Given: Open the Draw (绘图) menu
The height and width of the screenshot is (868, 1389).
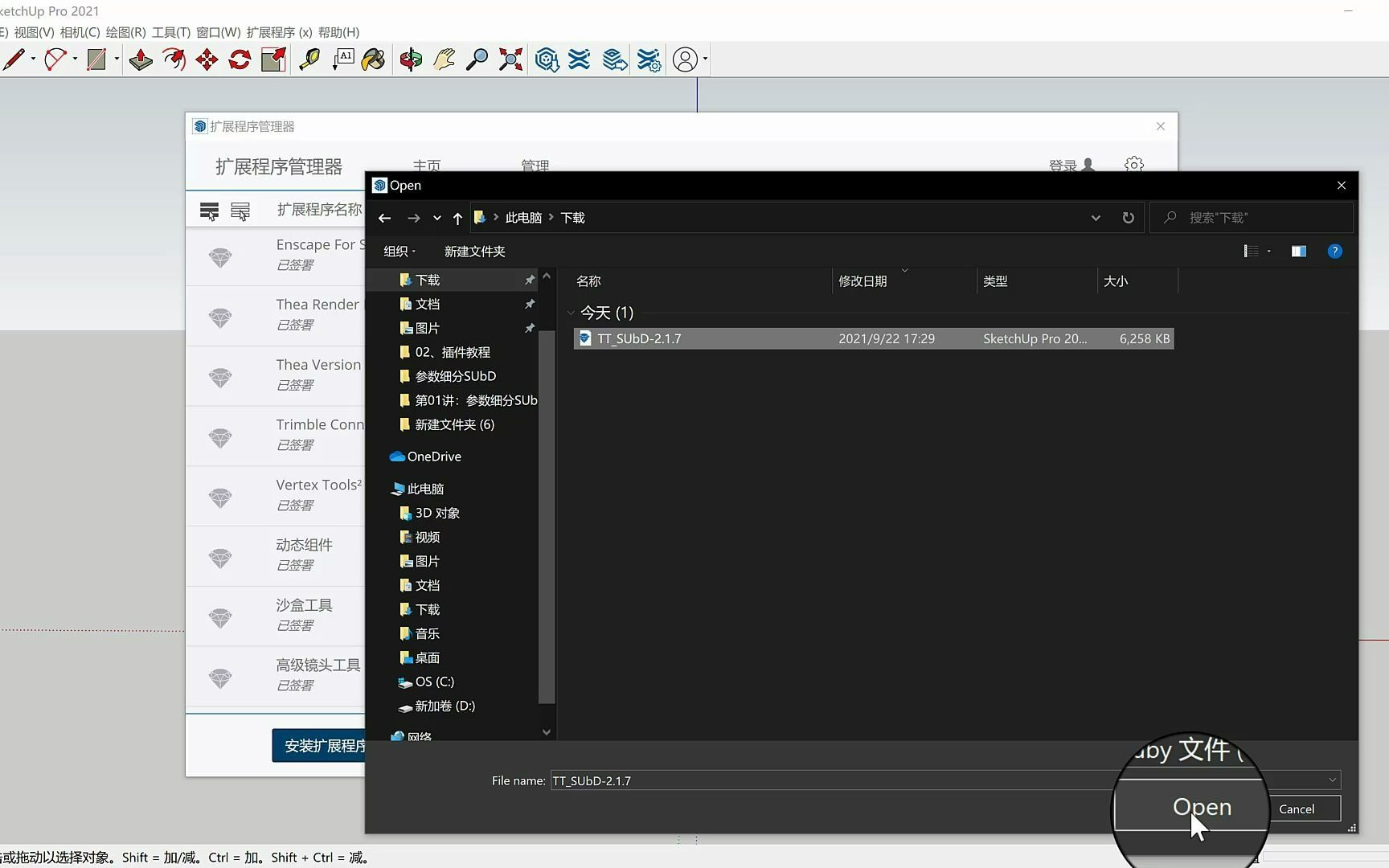Looking at the screenshot, I should (125, 32).
